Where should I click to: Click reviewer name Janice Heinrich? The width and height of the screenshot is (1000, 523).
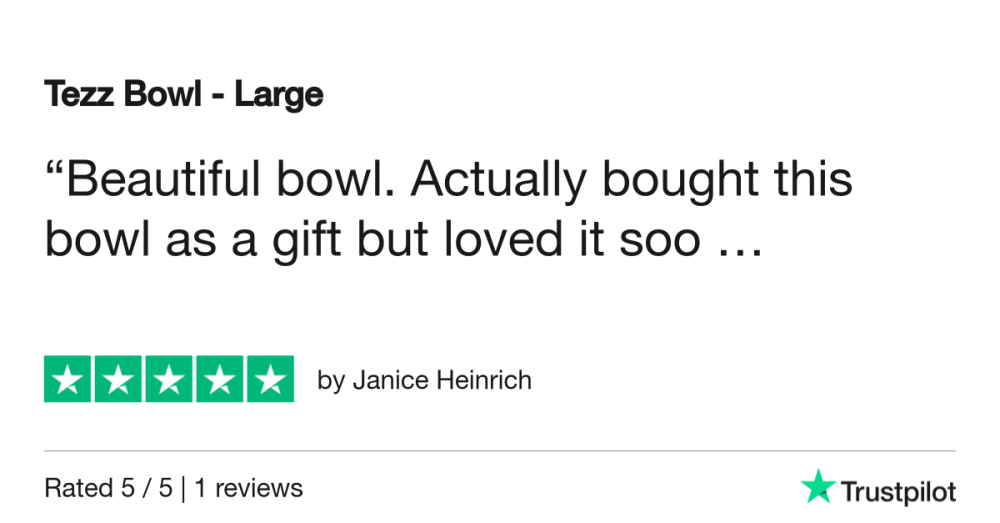442,380
